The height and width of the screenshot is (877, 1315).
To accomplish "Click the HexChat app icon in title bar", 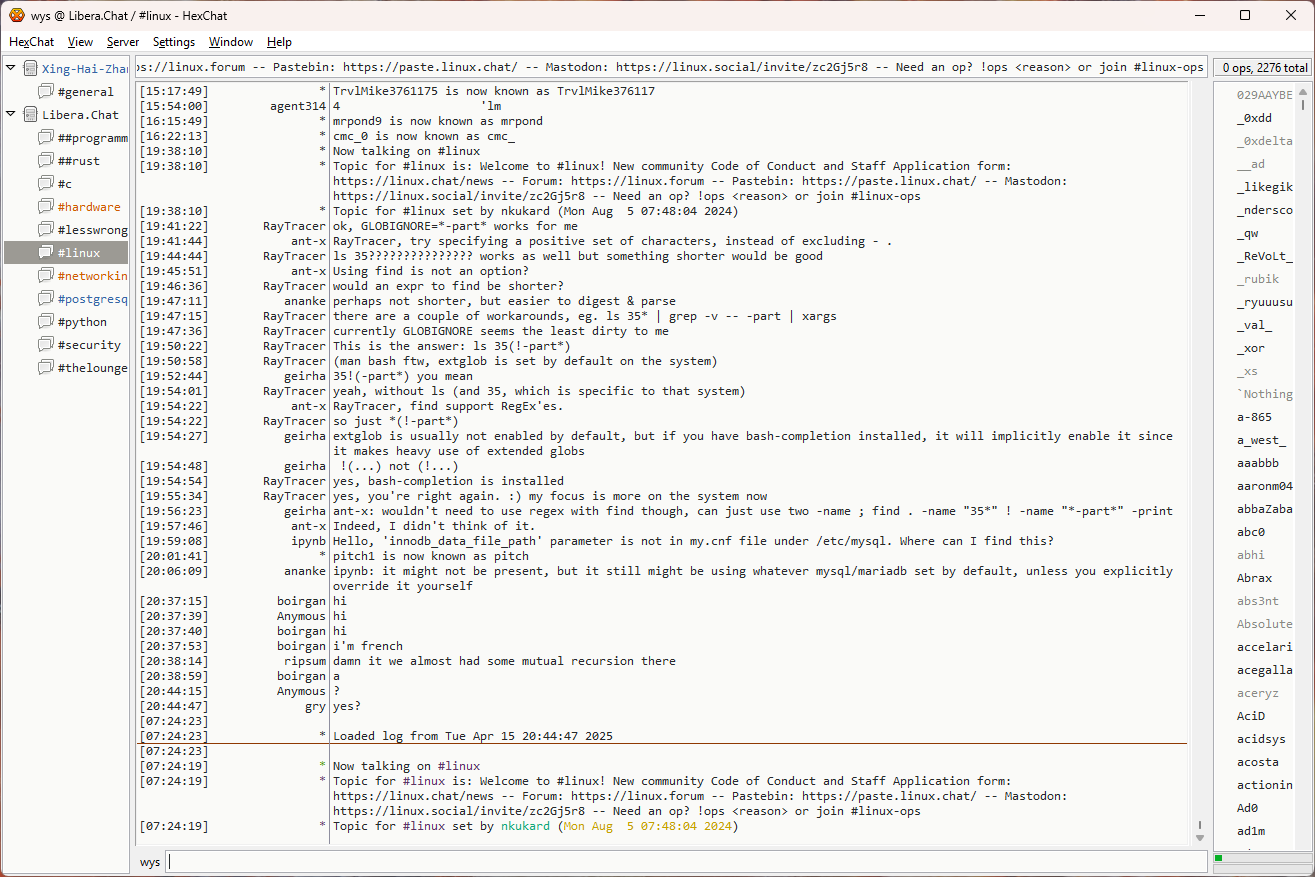I will coord(16,15).
